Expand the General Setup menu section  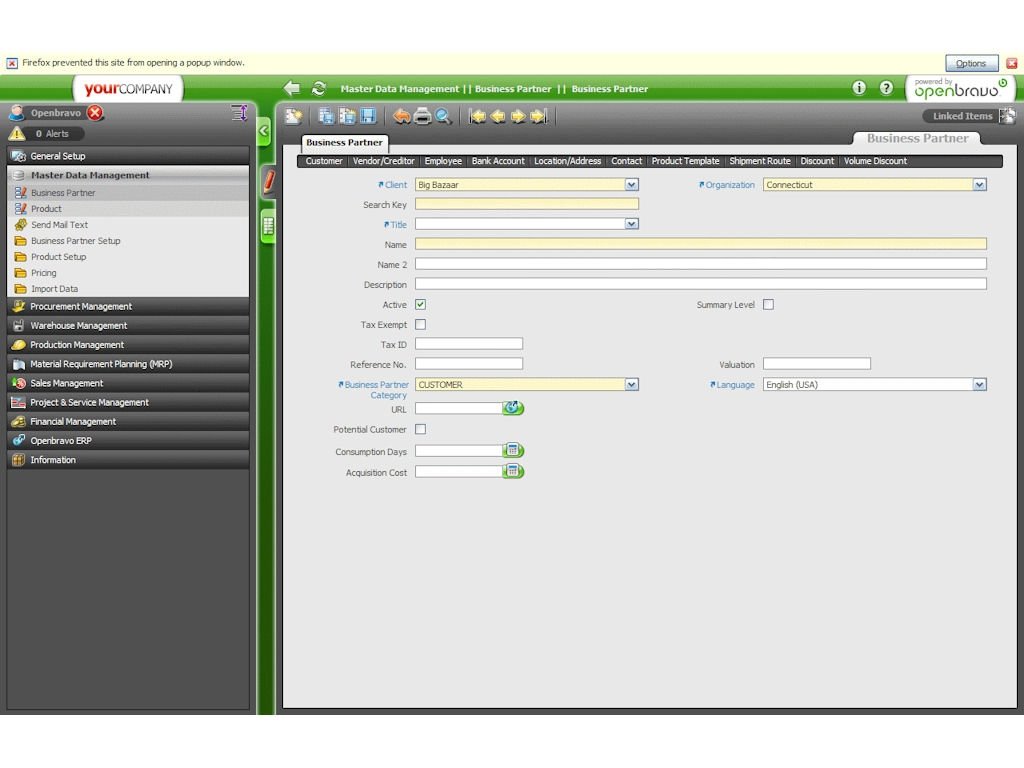coord(128,156)
